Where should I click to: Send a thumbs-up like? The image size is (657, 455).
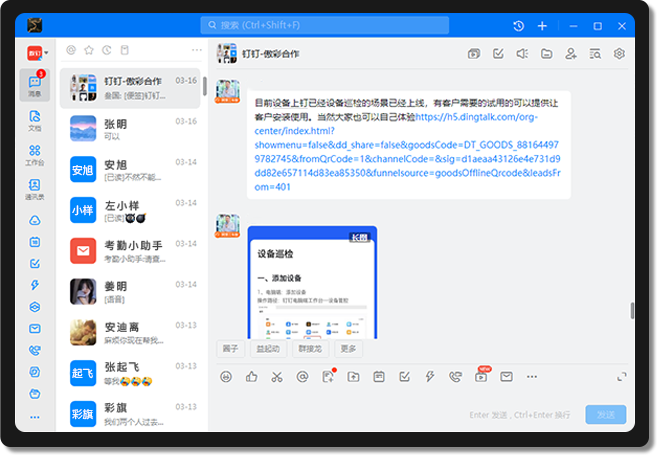pyautogui.click(x=251, y=377)
